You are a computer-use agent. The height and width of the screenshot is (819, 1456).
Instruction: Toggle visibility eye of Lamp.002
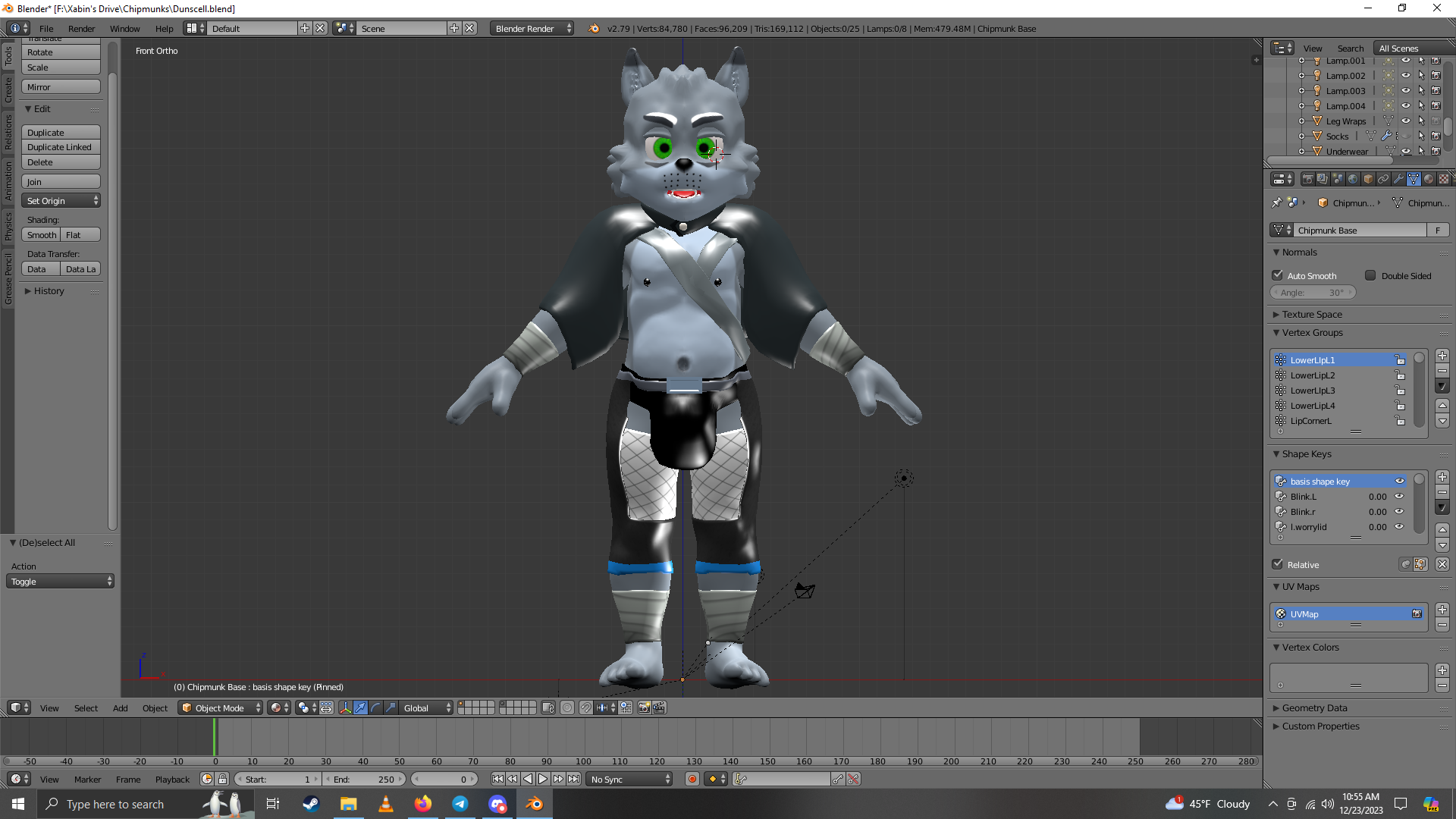tap(1405, 75)
